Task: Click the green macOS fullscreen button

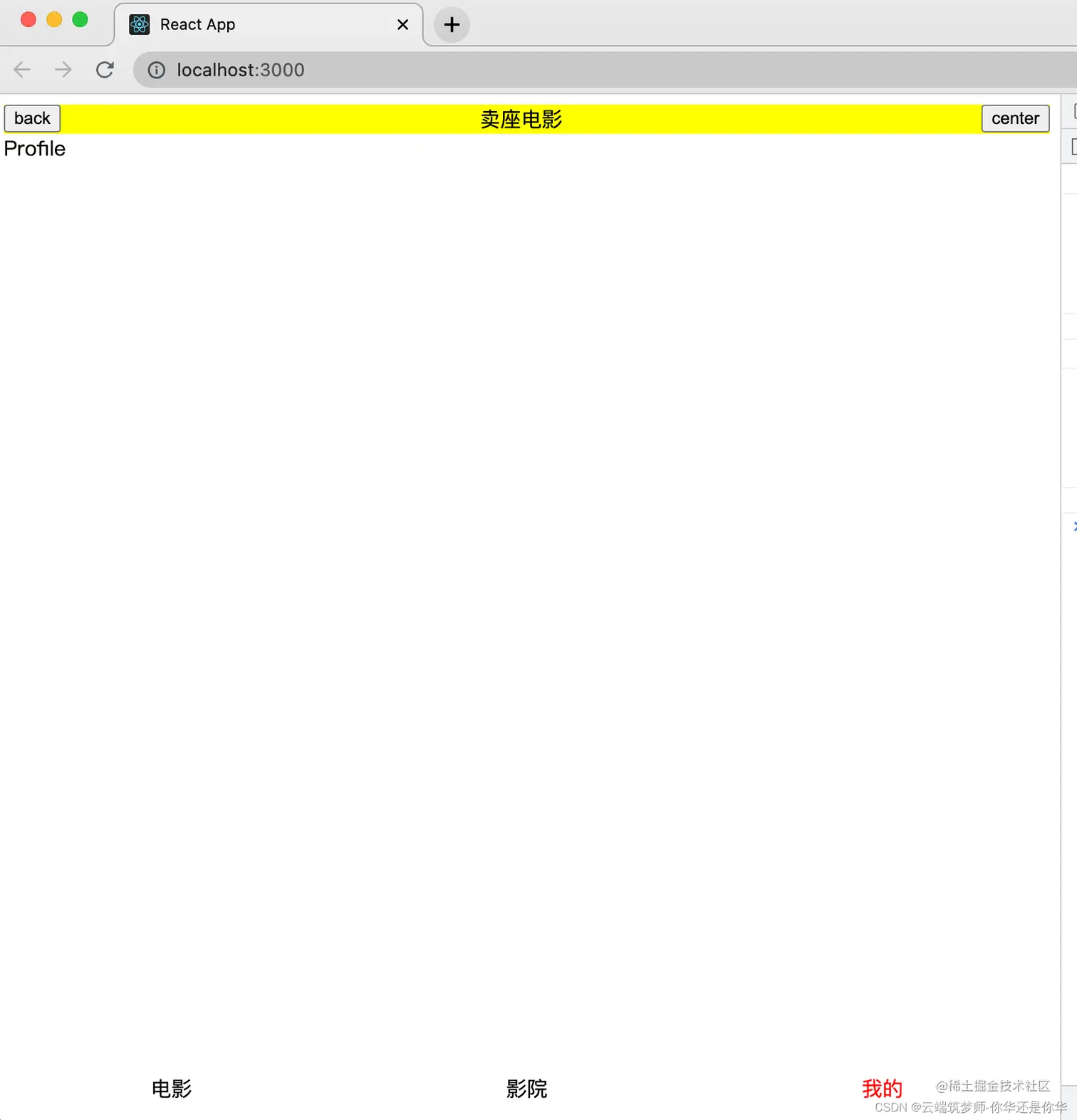Action: tap(80, 20)
